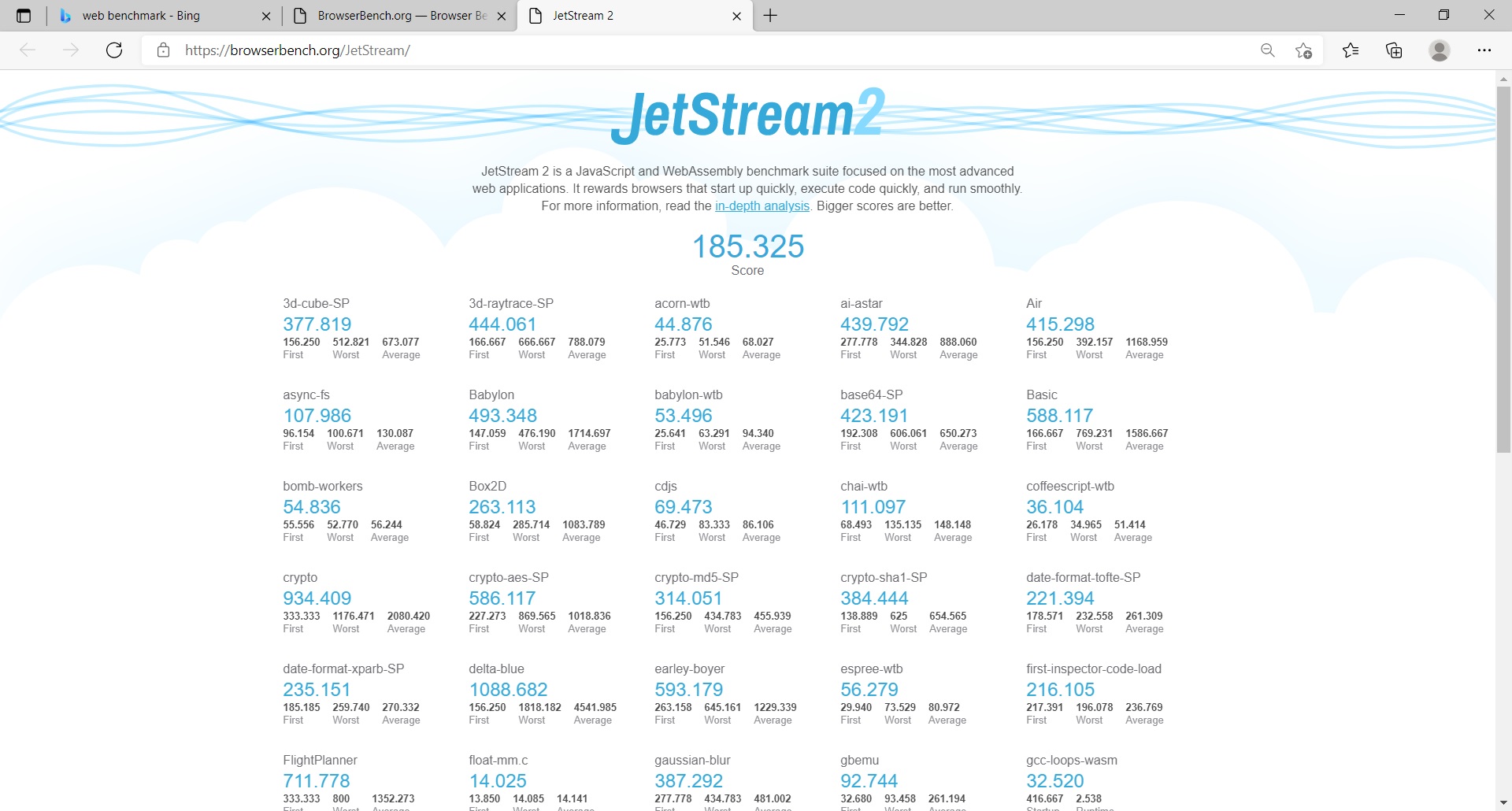Click the browser refresh button

(114, 50)
